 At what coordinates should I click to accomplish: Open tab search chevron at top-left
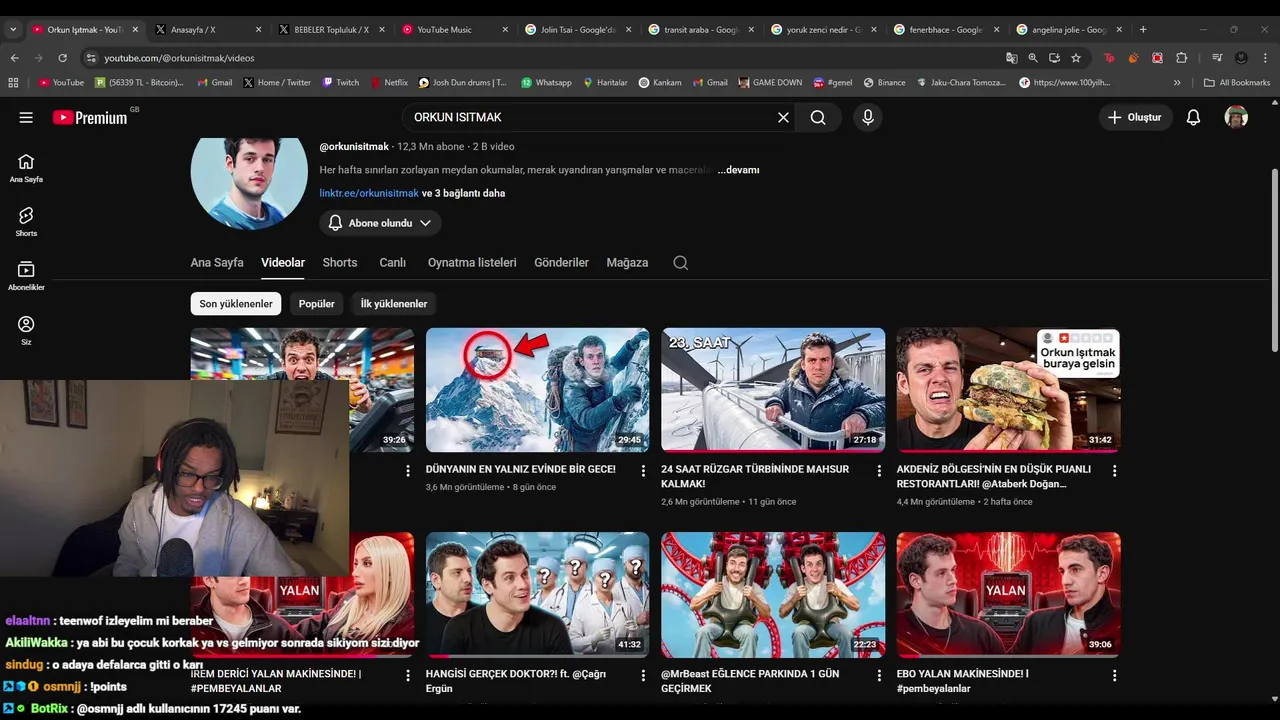[x=13, y=30]
